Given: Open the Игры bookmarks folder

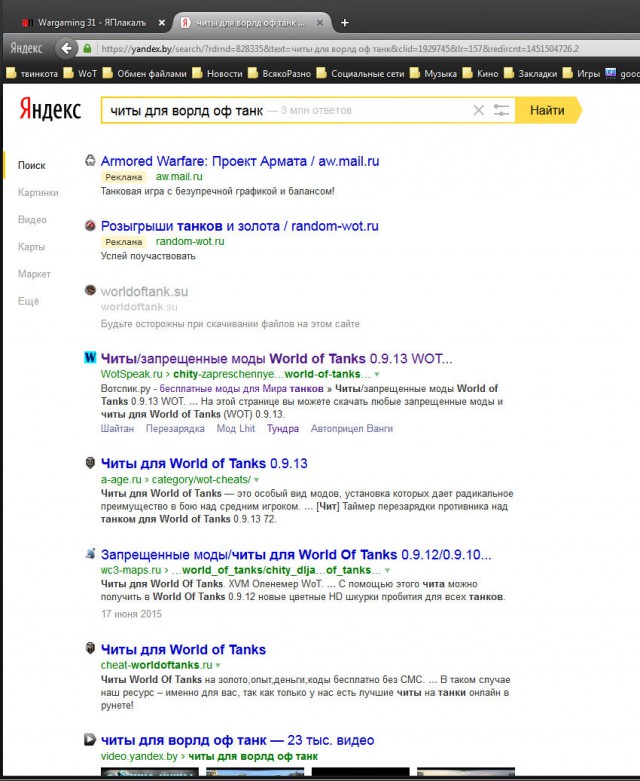Looking at the screenshot, I should [581, 74].
